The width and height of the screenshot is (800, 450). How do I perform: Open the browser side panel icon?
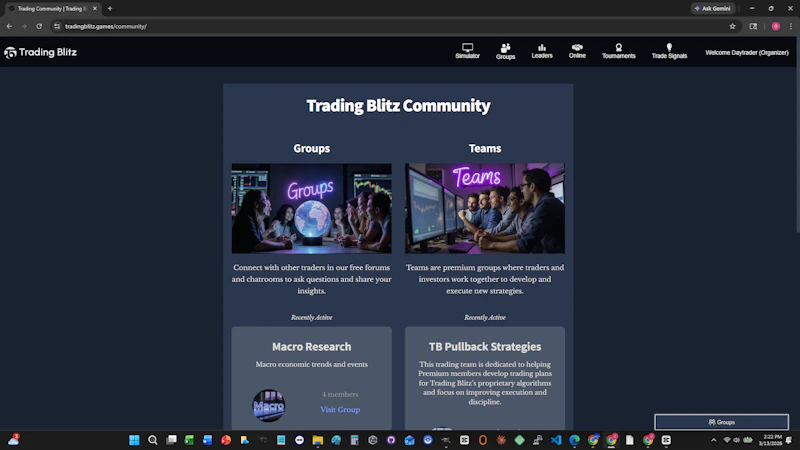coord(753,26)
